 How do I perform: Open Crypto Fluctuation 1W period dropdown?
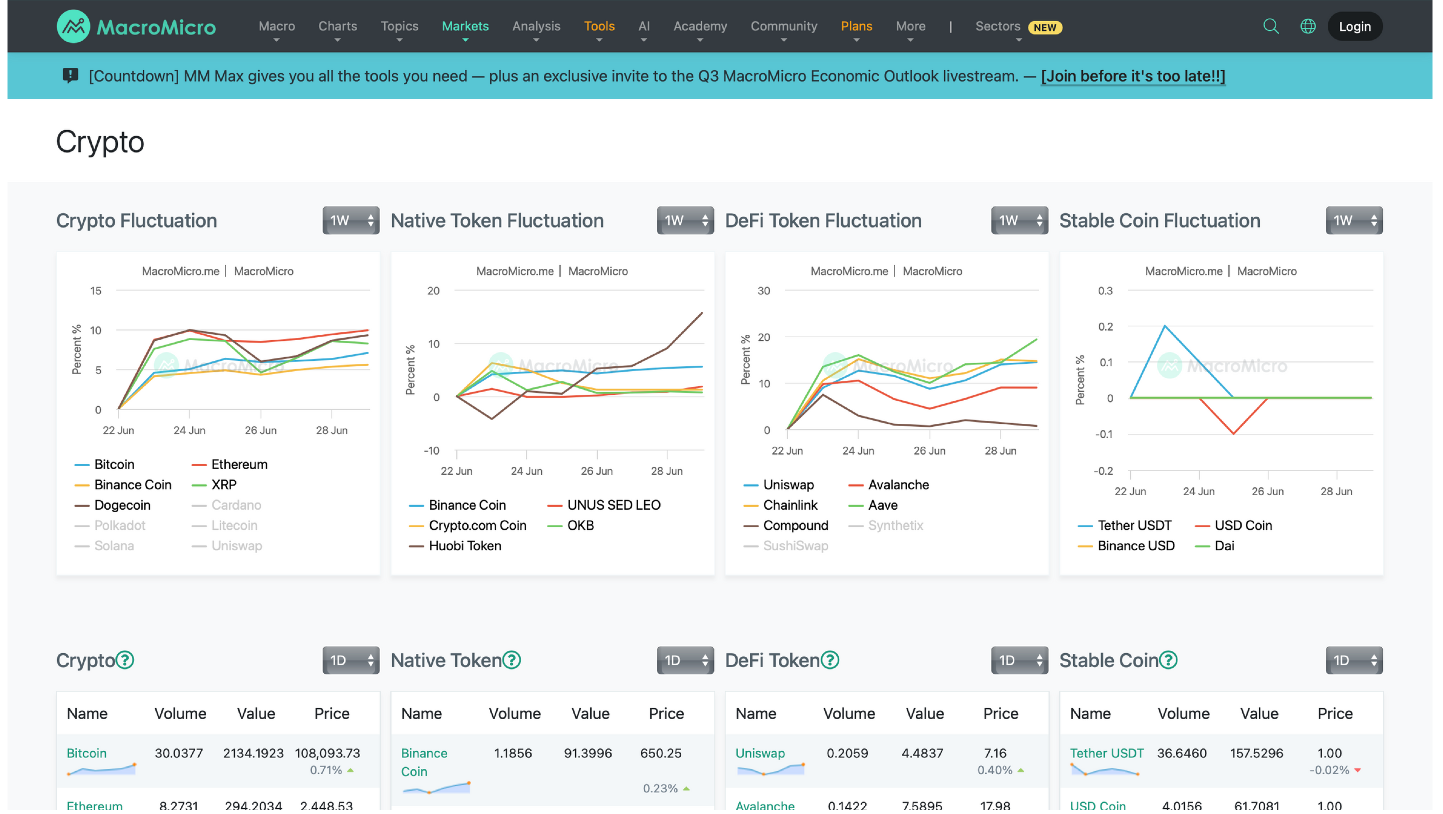351,221
